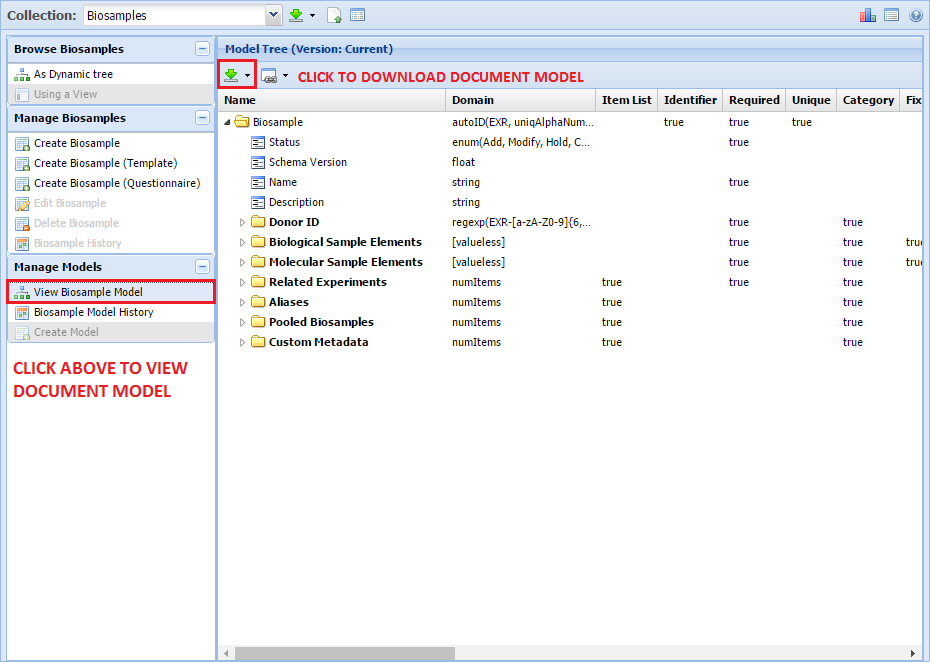
Task: Click the help question mark icon
Action: coord(915,15)
